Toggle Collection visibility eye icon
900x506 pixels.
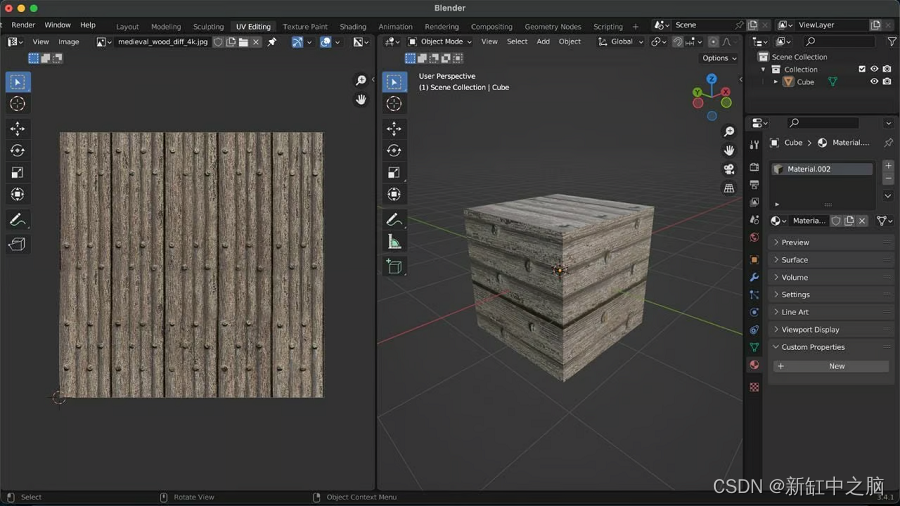tap(874, 69)
